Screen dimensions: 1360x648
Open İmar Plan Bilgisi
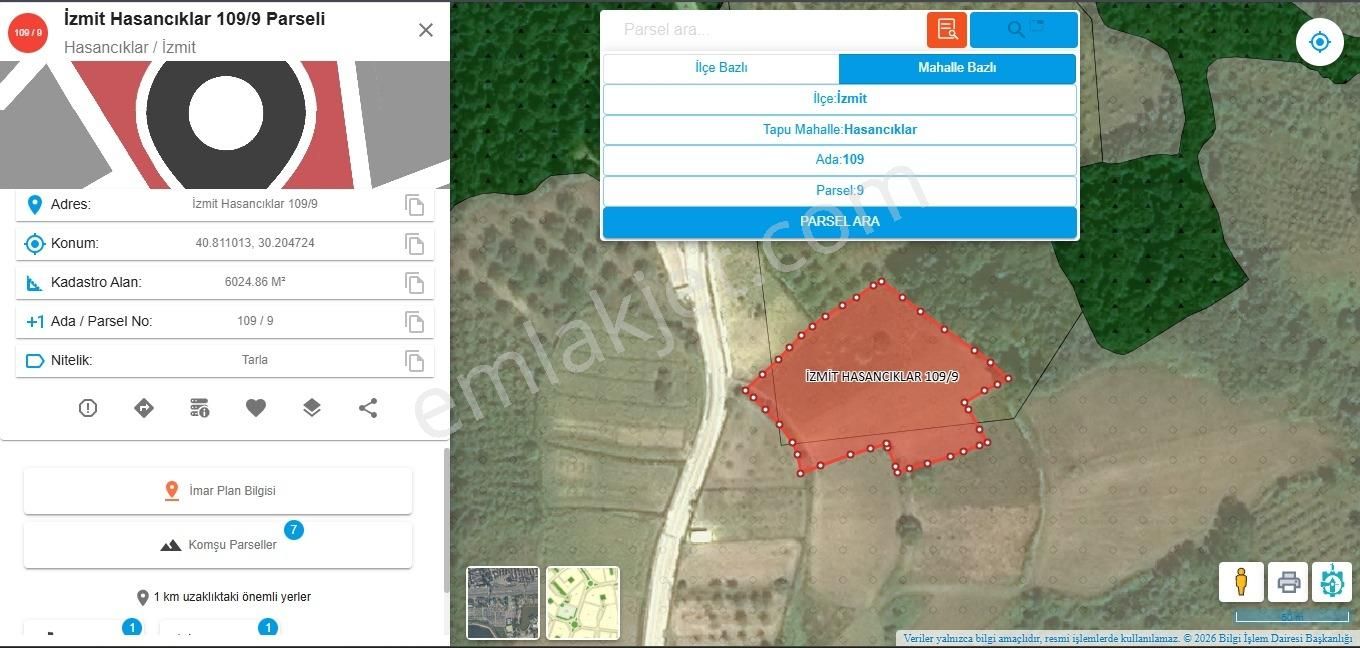point(218,491)
